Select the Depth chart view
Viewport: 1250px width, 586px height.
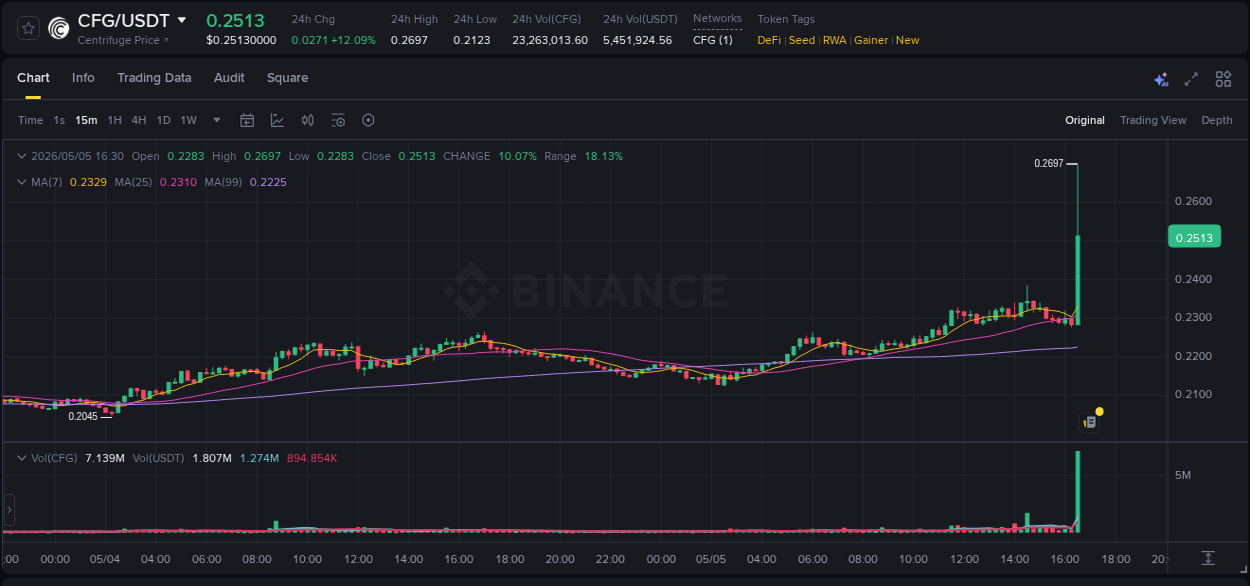click(x=1217, y=120)
